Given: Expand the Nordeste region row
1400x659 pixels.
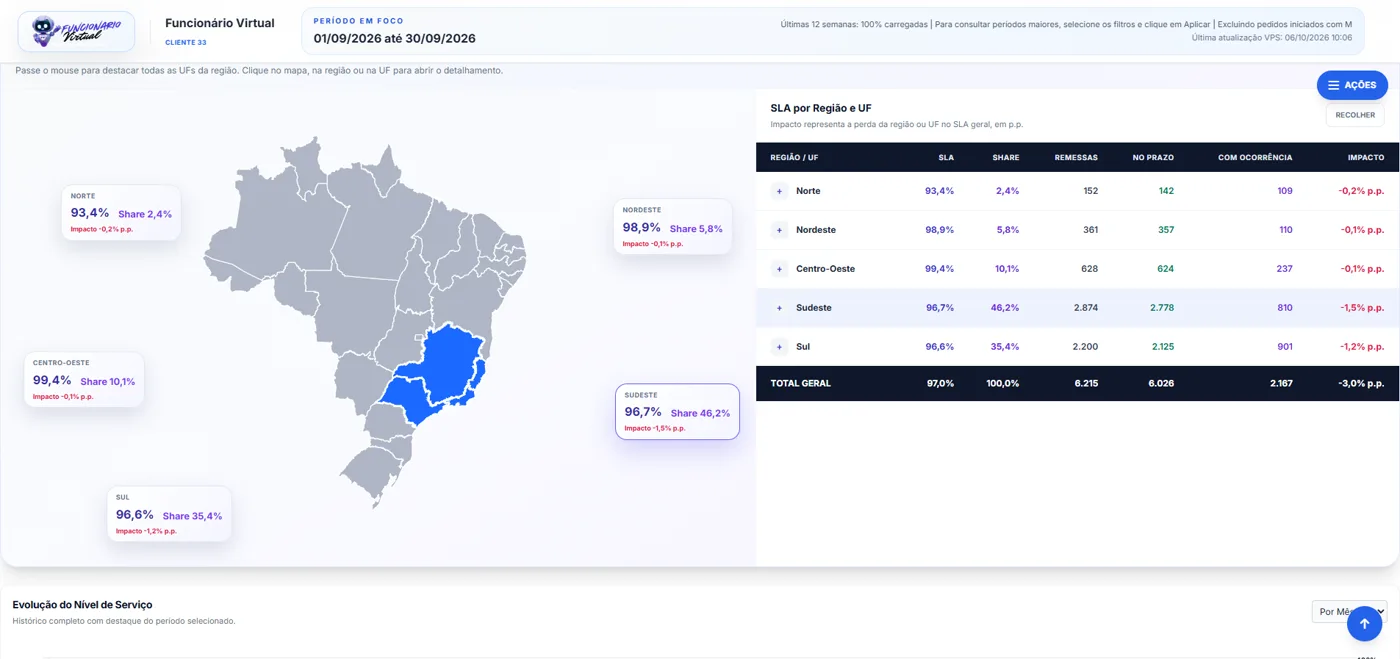Looking at the screenshot, I should coord(779,230).
